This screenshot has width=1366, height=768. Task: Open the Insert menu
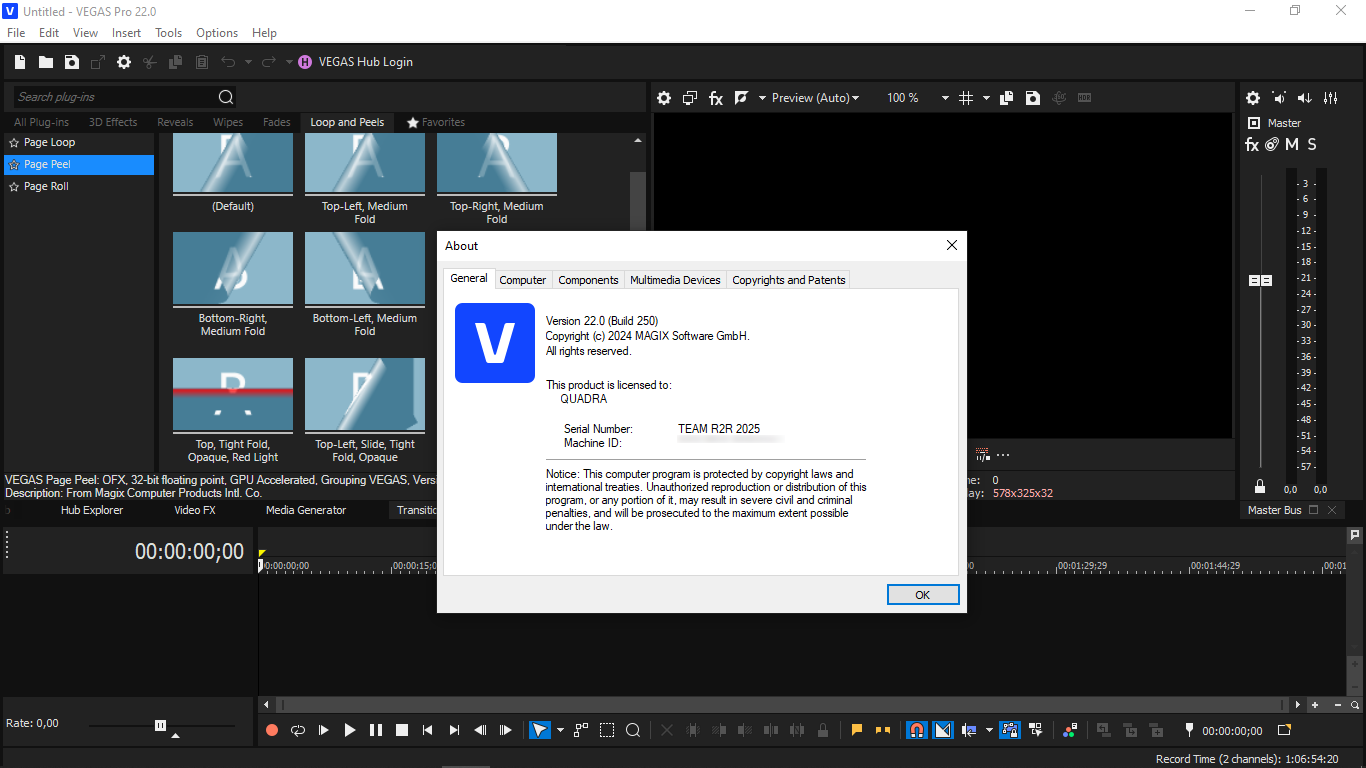pyautogui.click(x=126, y=33)
